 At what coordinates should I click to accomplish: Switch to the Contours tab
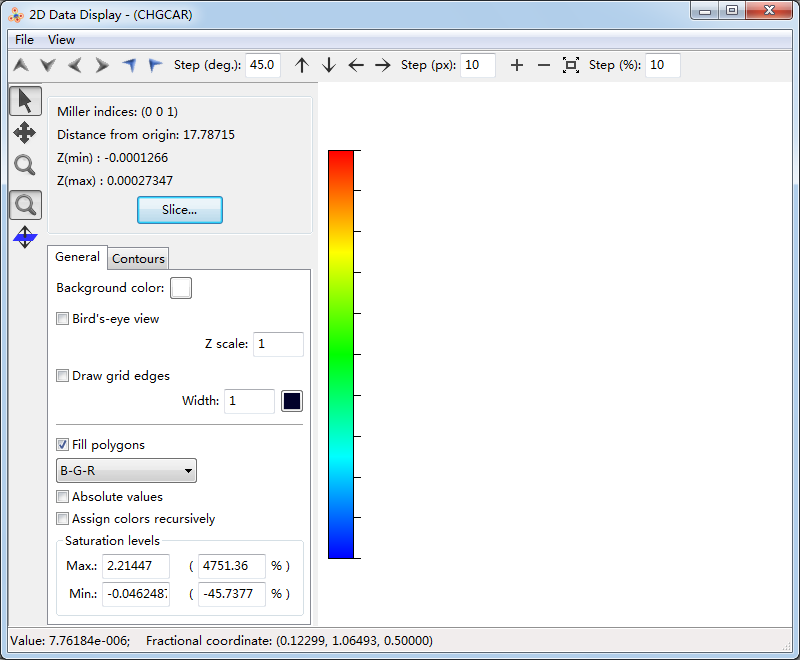138,259
